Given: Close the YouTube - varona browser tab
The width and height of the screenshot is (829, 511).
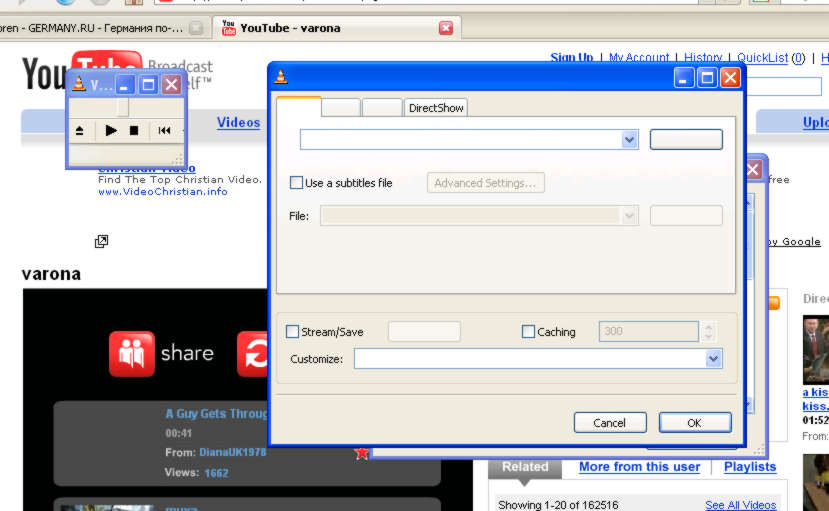Looking at the screenshot, I should [x=446, y=28].
